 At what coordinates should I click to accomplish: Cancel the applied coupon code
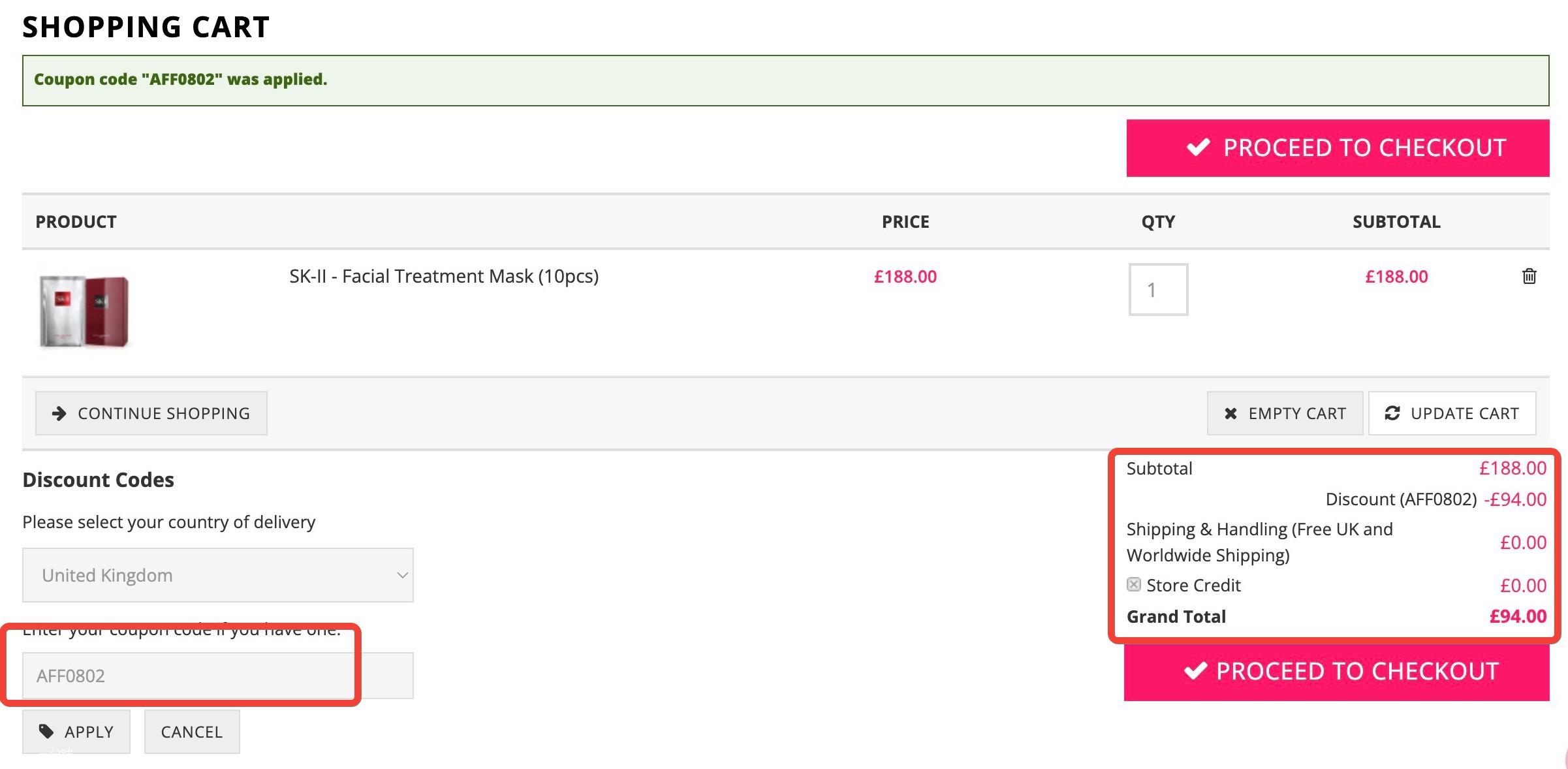pos(192,732)
